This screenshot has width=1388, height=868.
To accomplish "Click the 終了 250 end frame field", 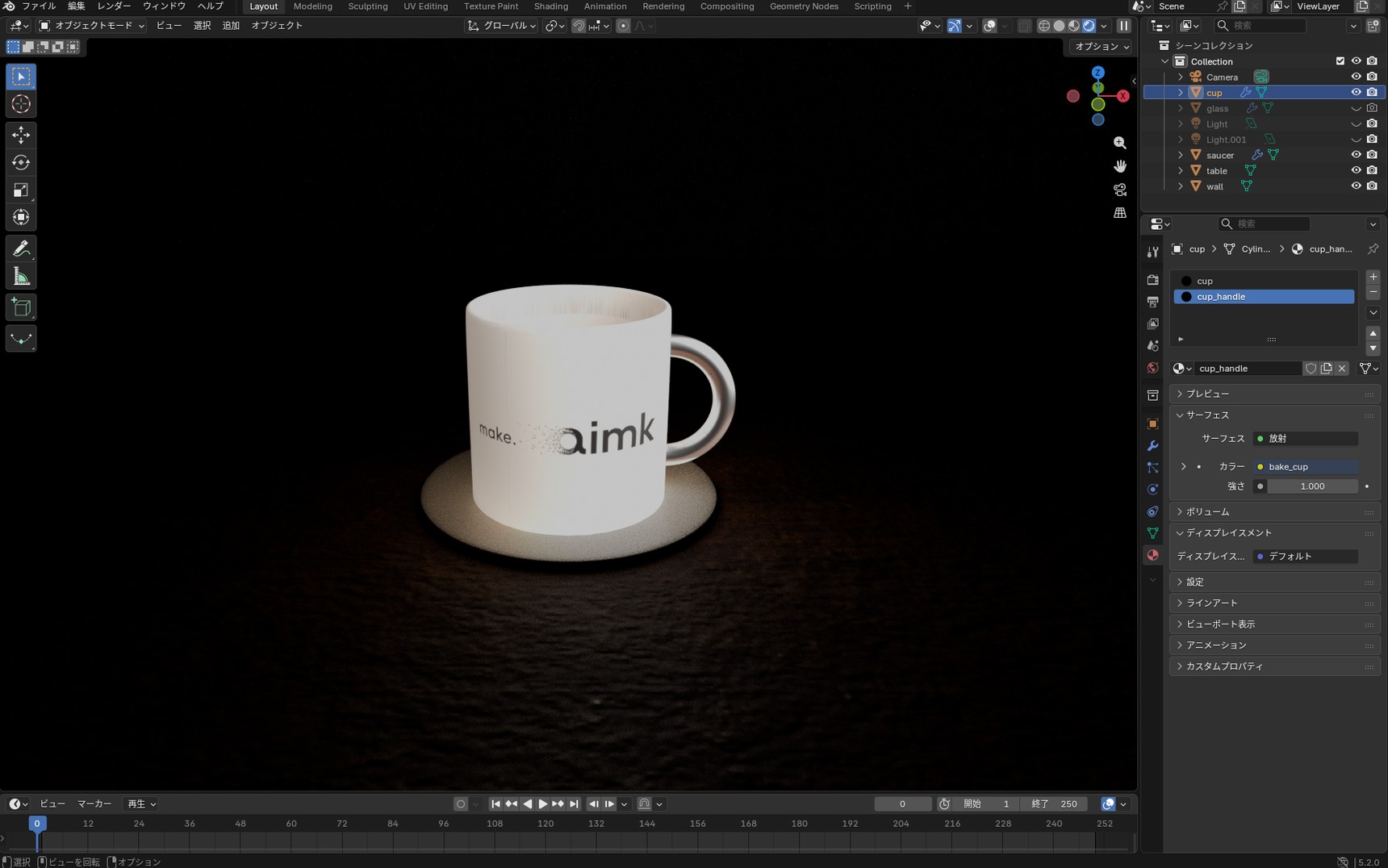I will (x=1055, y=804).
